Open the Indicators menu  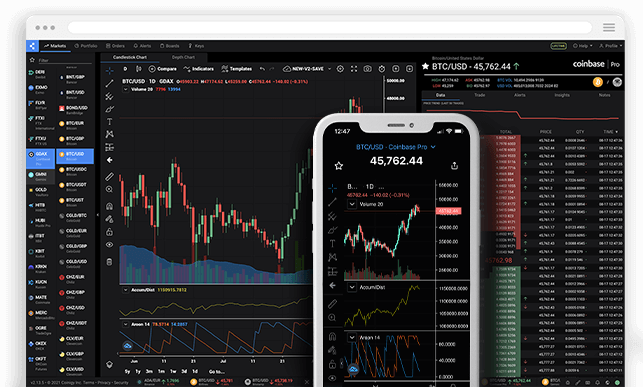pos(198,69)
